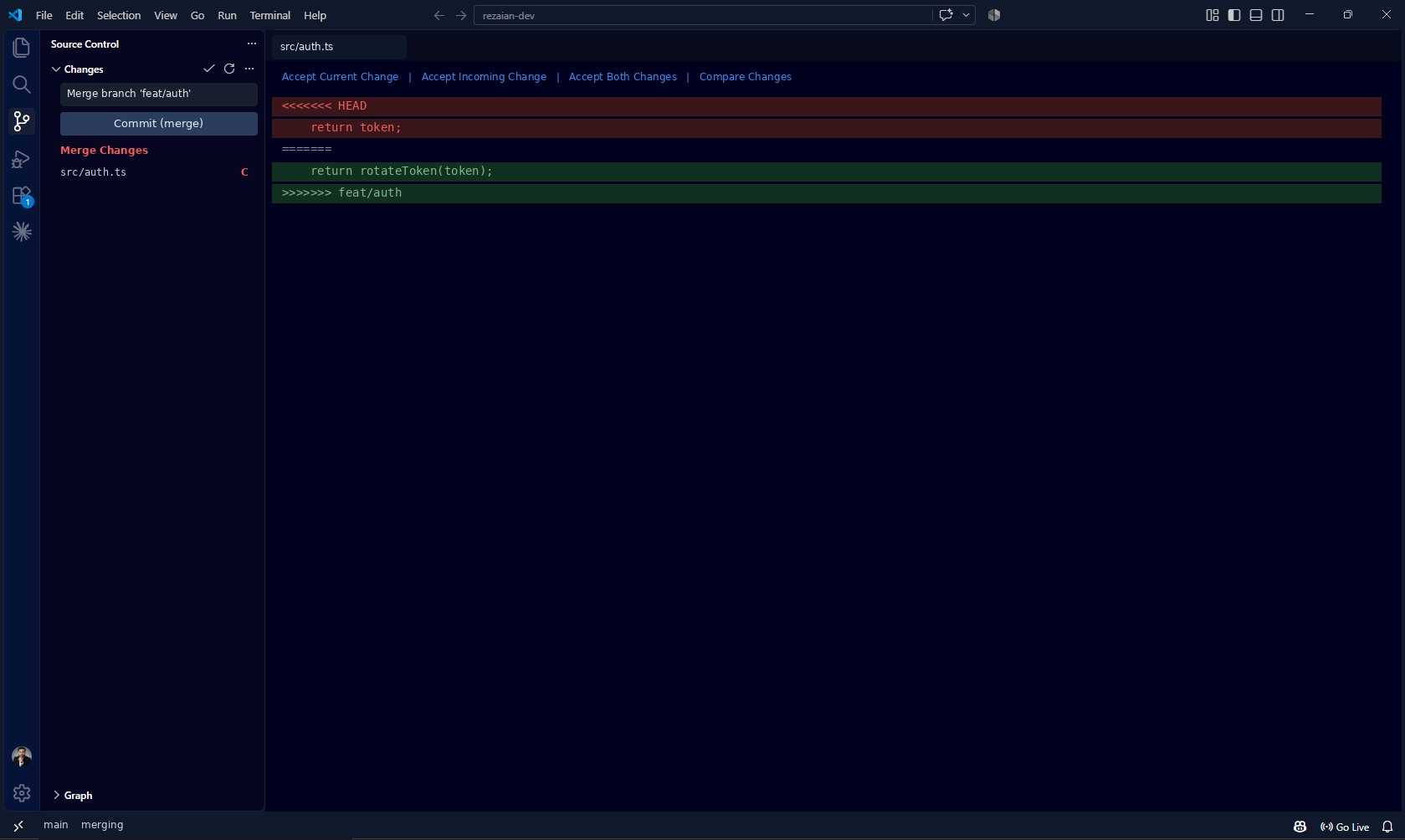Image resolution: width=1405 pixels, height=840 pixels.
Task: Open notifications bell in status bar
Action: coord(1387,827)
